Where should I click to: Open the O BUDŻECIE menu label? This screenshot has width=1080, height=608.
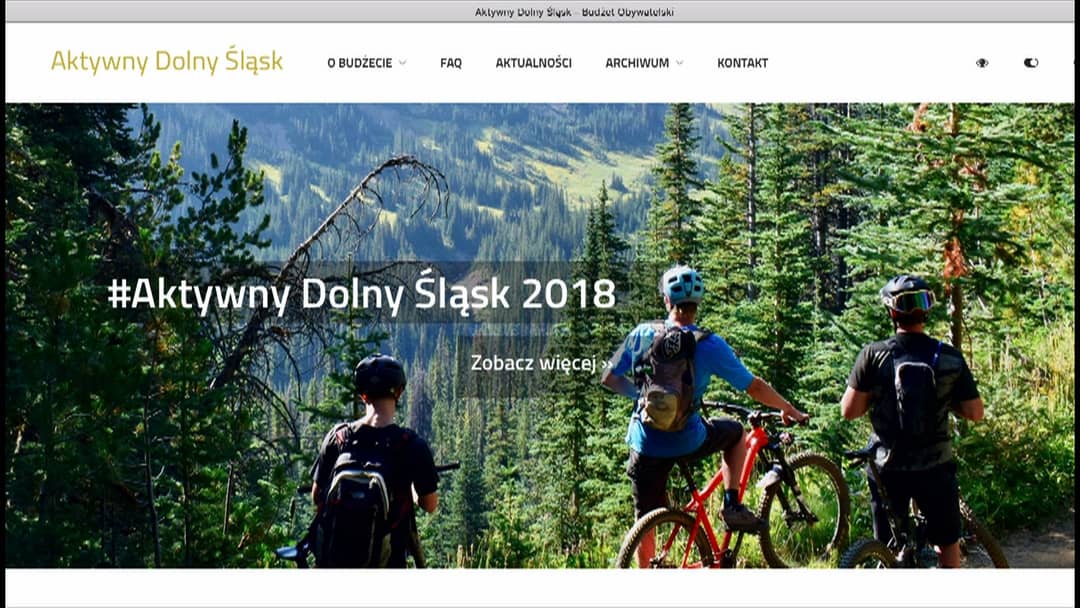(360, 63)
